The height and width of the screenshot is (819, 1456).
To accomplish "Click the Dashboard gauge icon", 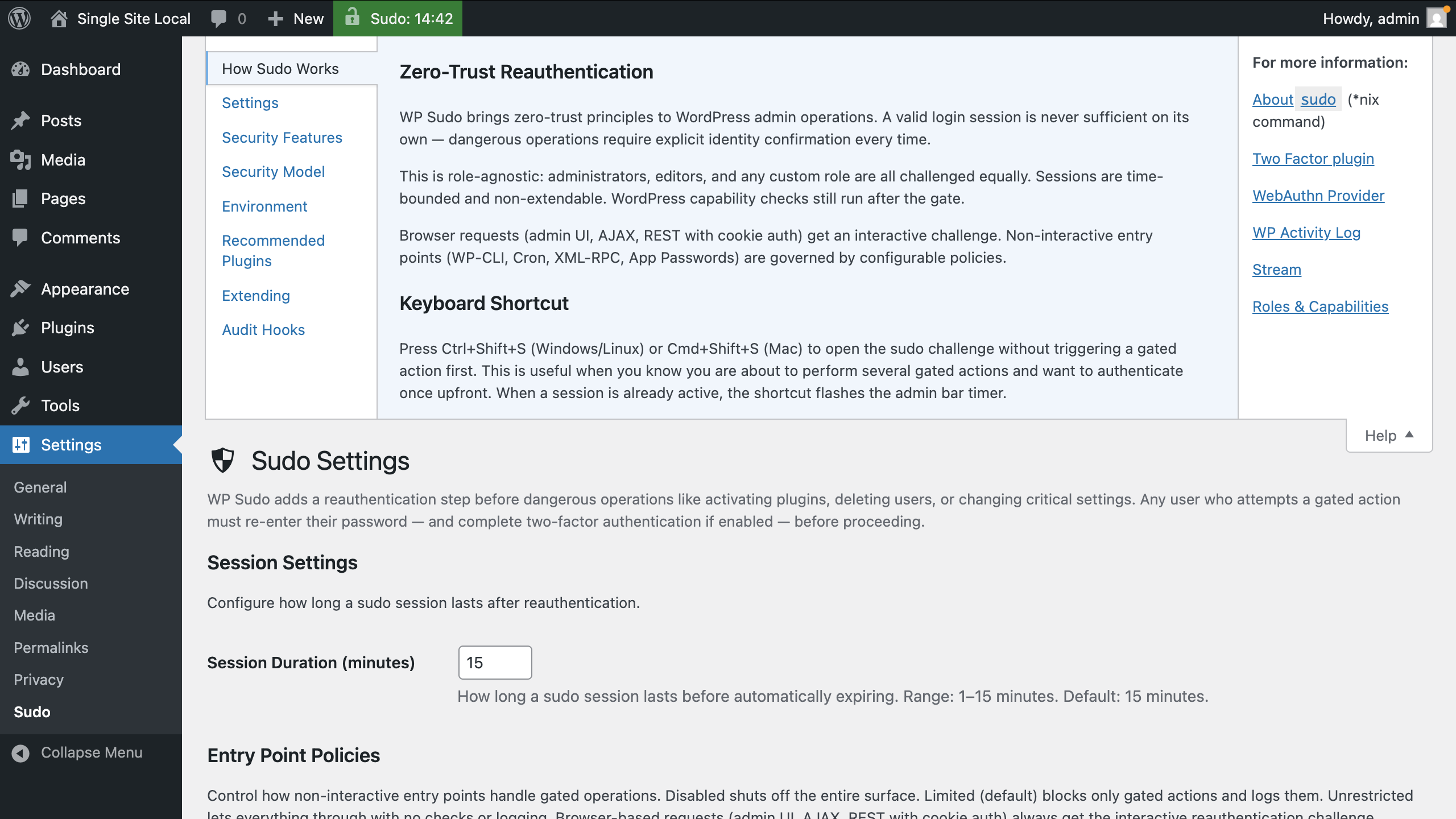I will point(20,69).
